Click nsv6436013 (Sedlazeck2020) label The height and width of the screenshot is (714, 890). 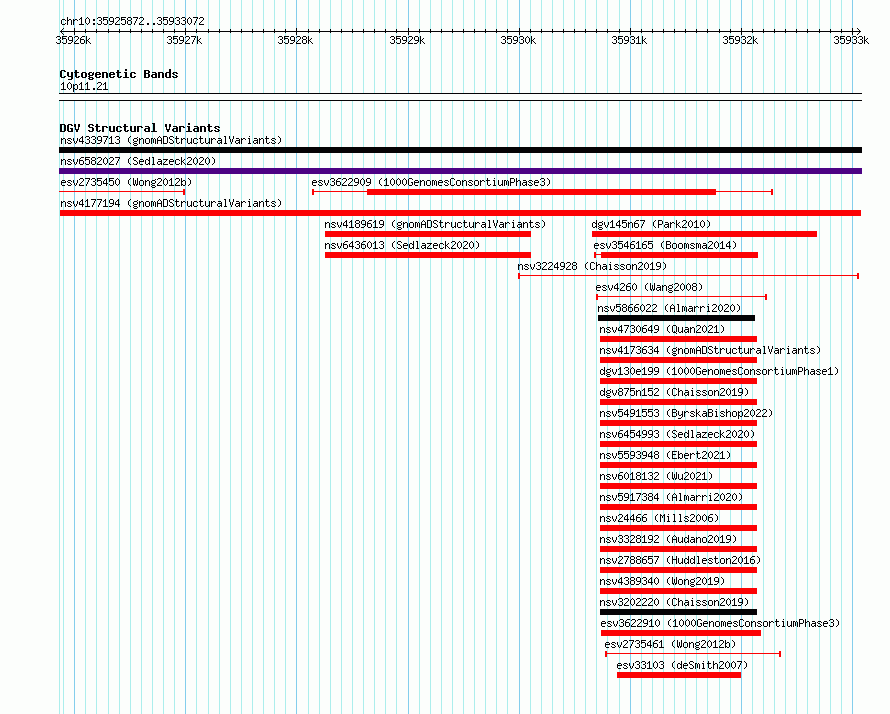coord(402,245)
